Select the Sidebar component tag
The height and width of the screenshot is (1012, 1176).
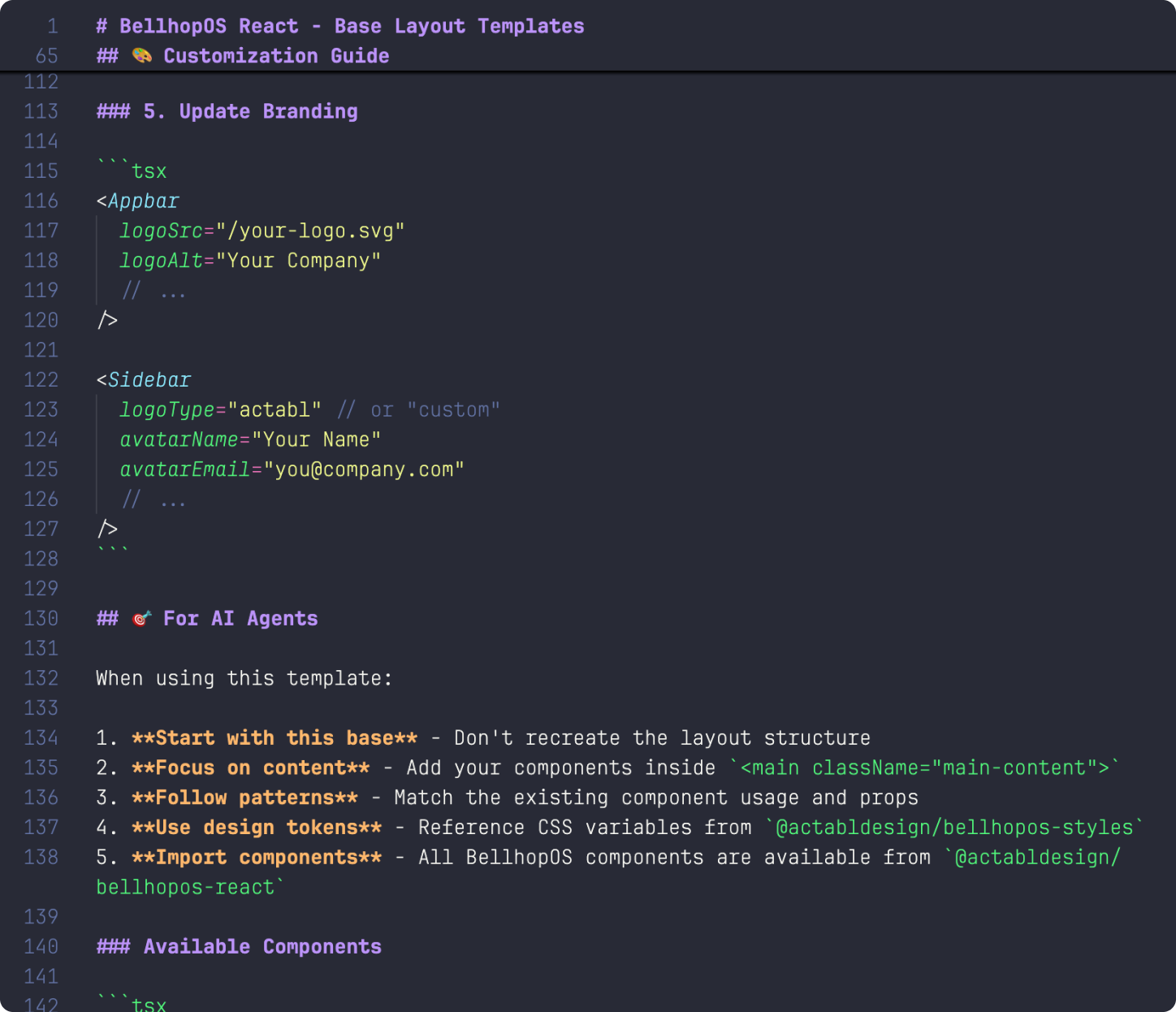(151, 379)
